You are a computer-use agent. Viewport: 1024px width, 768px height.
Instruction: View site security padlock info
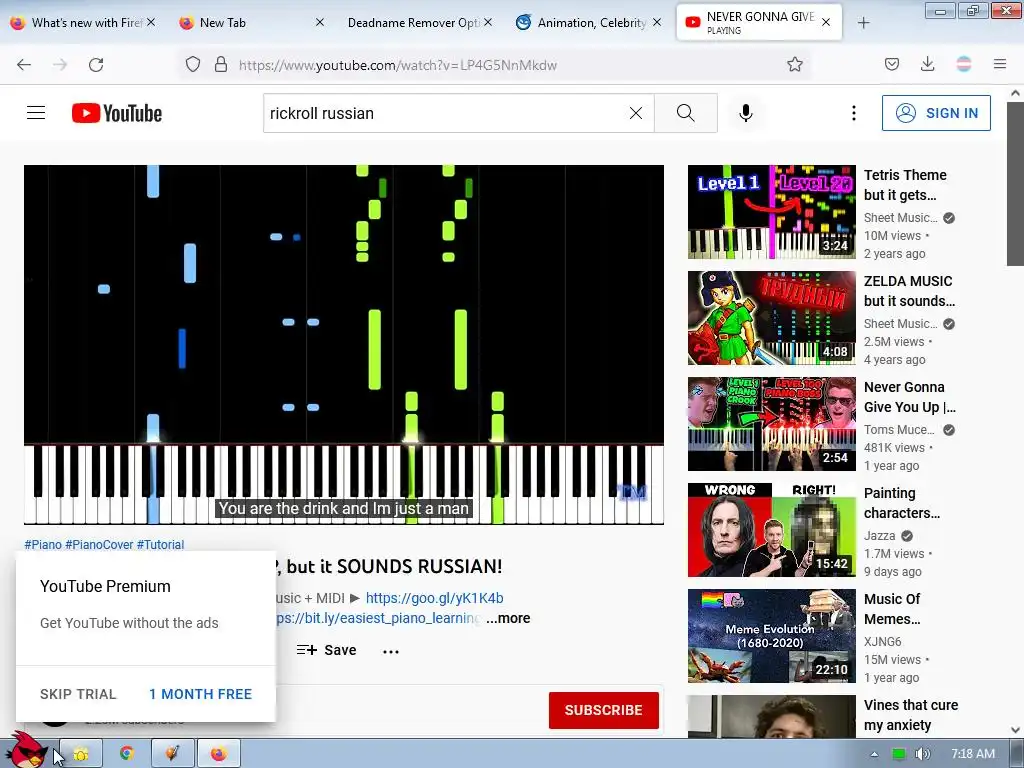pos(221,64)
